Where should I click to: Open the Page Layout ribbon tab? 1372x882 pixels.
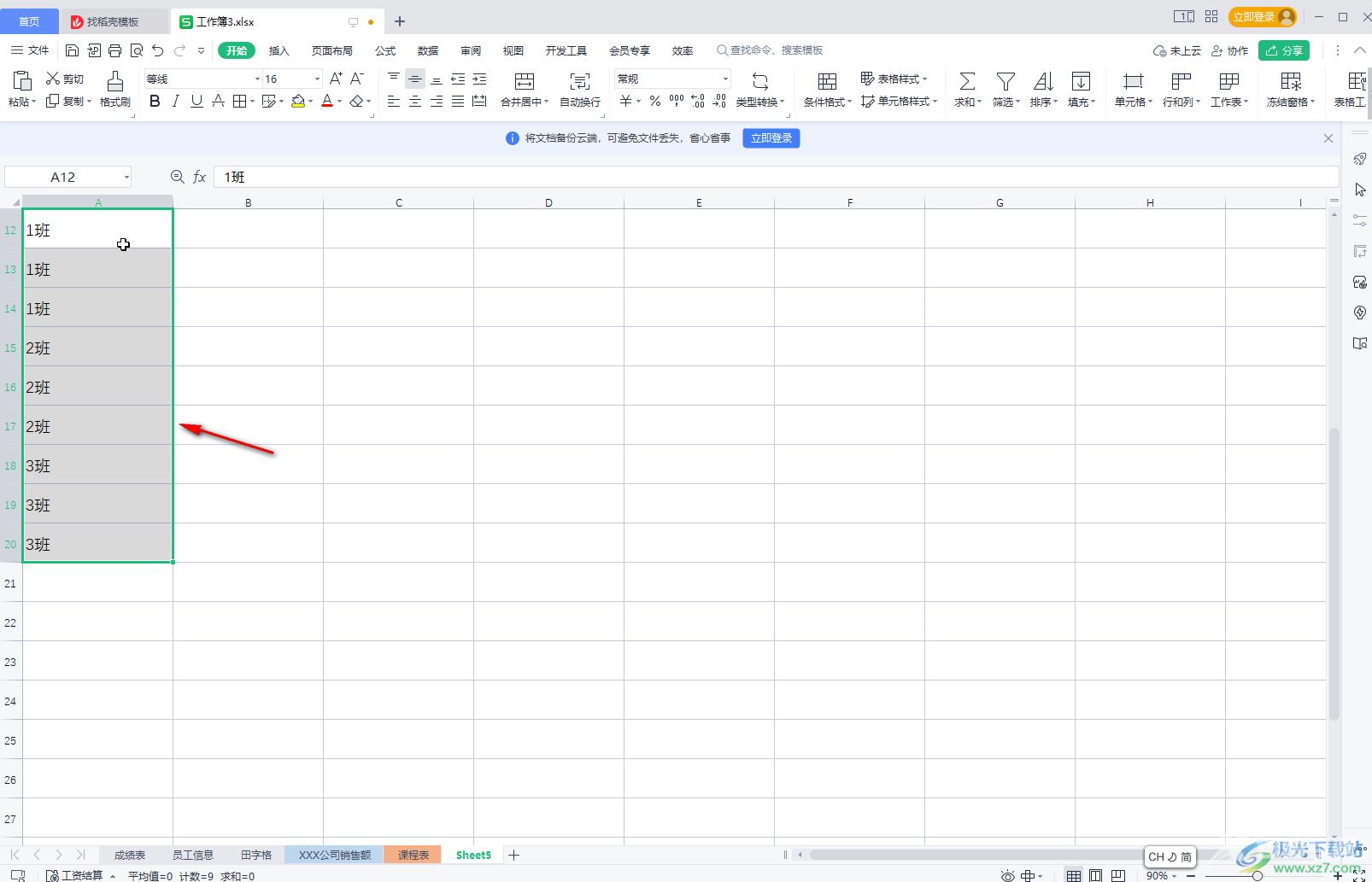coord(332,50)
